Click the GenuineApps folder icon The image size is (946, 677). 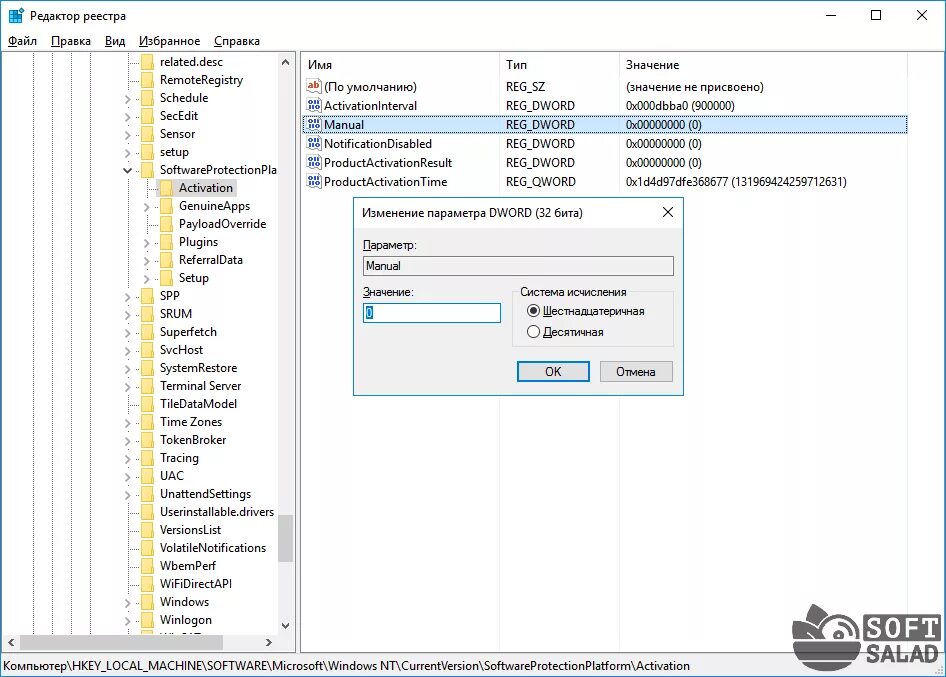click(167, 206)
